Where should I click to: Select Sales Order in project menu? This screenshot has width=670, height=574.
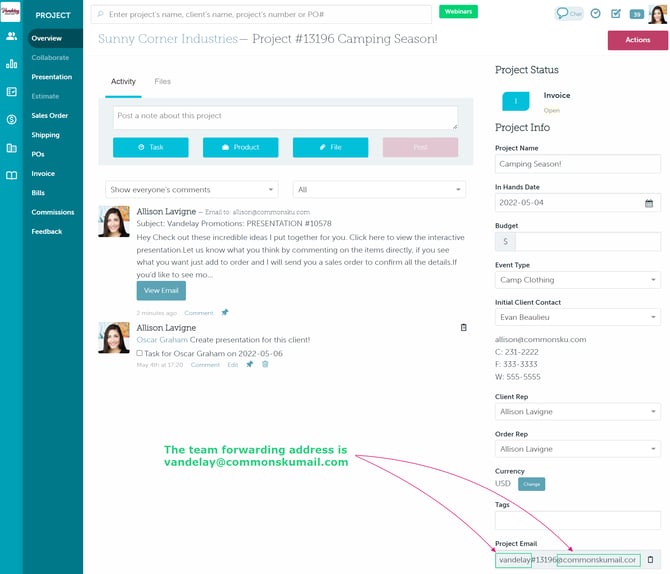(x=49, y=115)
